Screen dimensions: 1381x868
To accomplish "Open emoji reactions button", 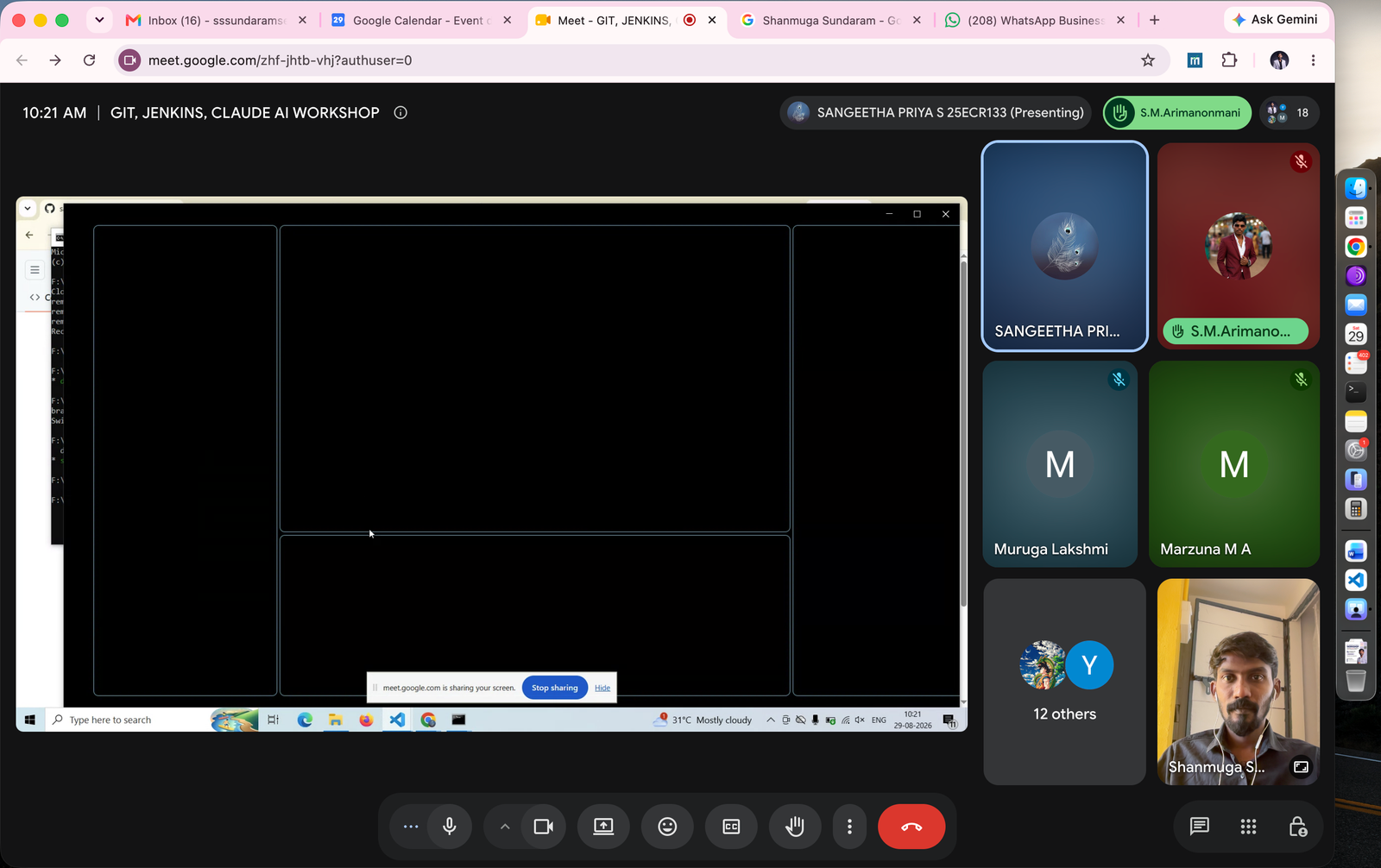I will click(x=667, y=827).
